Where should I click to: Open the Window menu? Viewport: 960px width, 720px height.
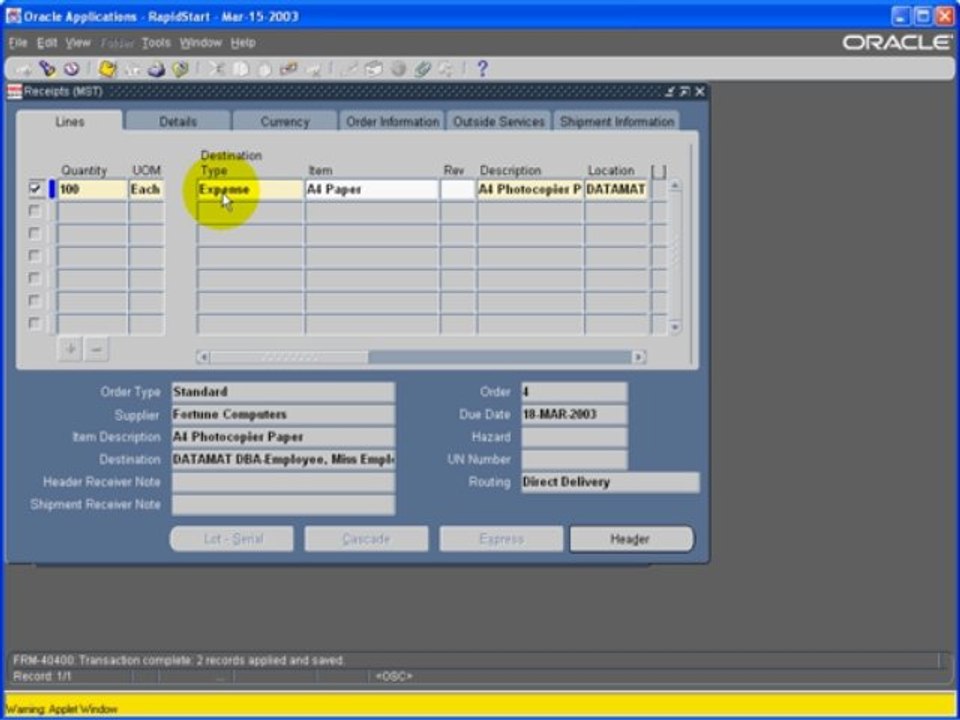pyautogui.click(x=201, y=43)
